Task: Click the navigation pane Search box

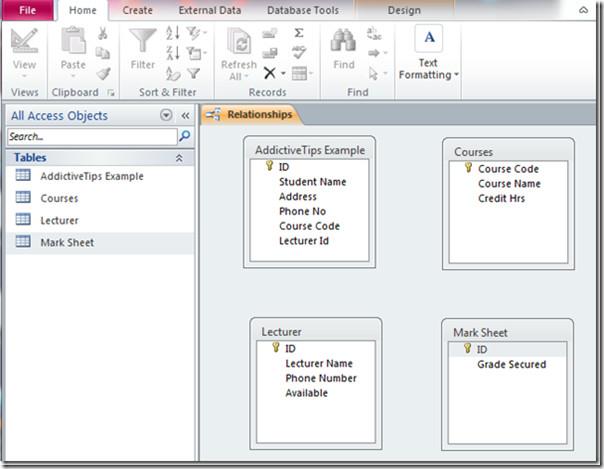Action: point(90,136)
